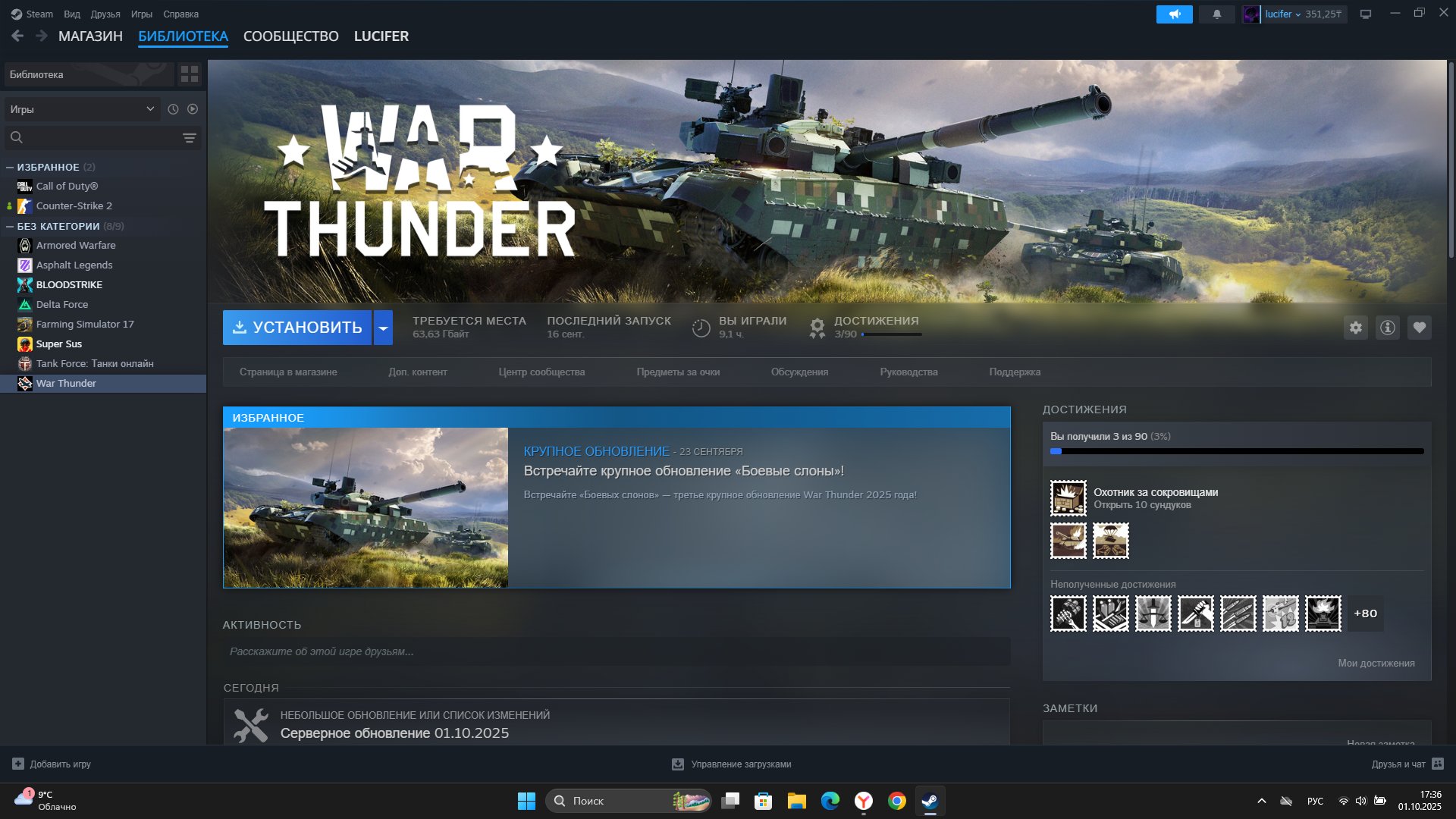Viewport: 1456px width, 819px height.
Task: Open the notifications bell icon
Action: point(1216,14)
